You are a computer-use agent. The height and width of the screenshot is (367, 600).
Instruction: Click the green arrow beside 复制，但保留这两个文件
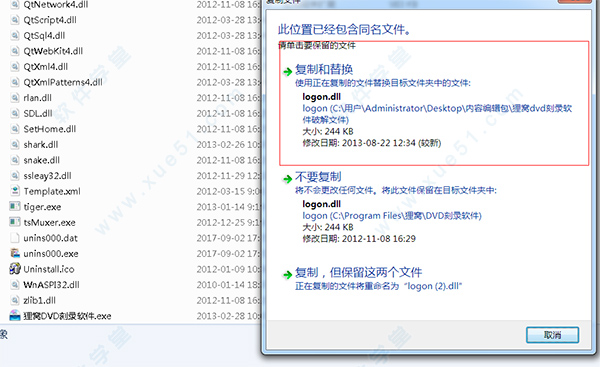pos(287,275)
